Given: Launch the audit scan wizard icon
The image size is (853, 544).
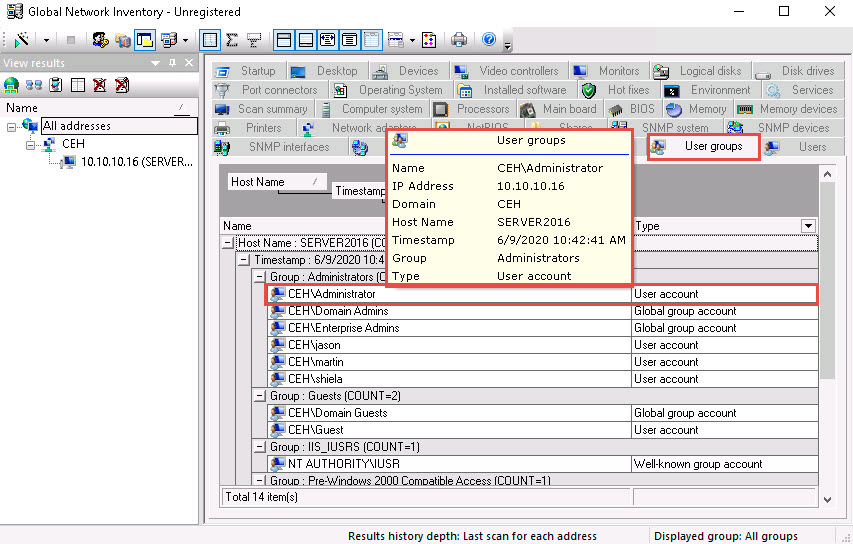Looking at the screenshot, I should pyautogui.click(x=22, y=40).
